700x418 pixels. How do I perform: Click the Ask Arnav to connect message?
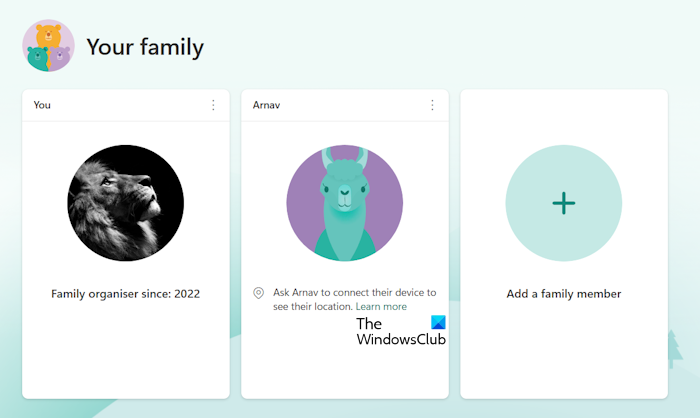pyautogui.click(x=354, y=293)
